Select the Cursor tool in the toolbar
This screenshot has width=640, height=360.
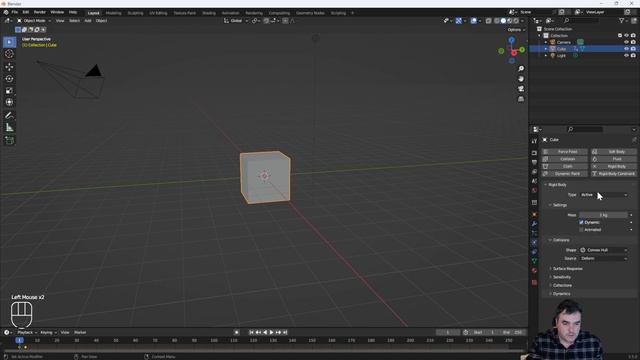click(9, 54)
